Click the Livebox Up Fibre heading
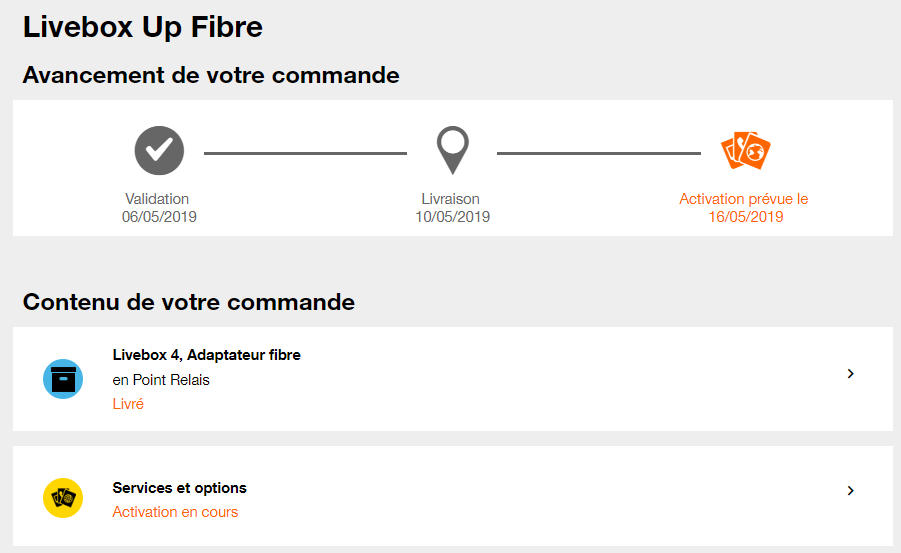901x553 pixels. (x=143, y=27)
